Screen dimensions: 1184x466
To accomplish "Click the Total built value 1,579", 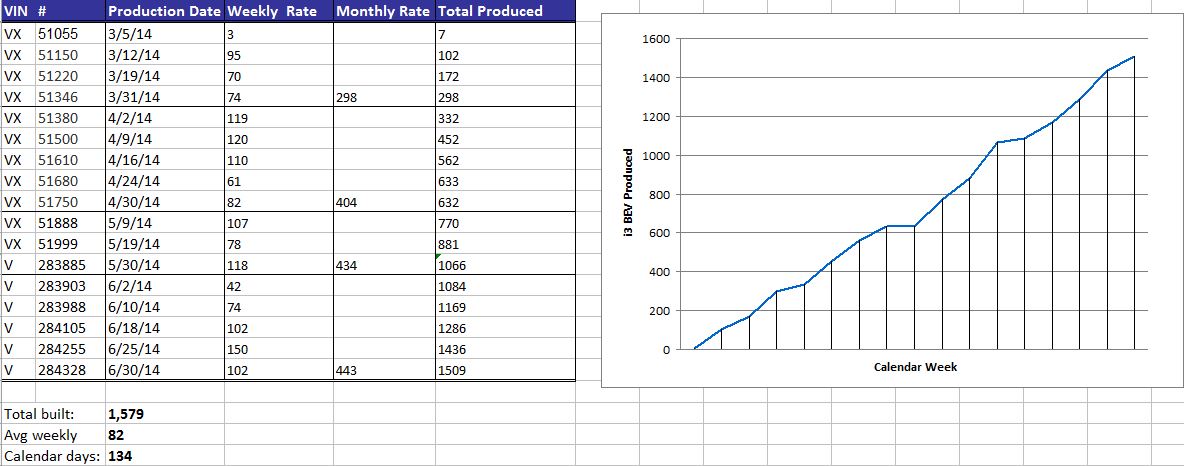I will tap(128, 413).
